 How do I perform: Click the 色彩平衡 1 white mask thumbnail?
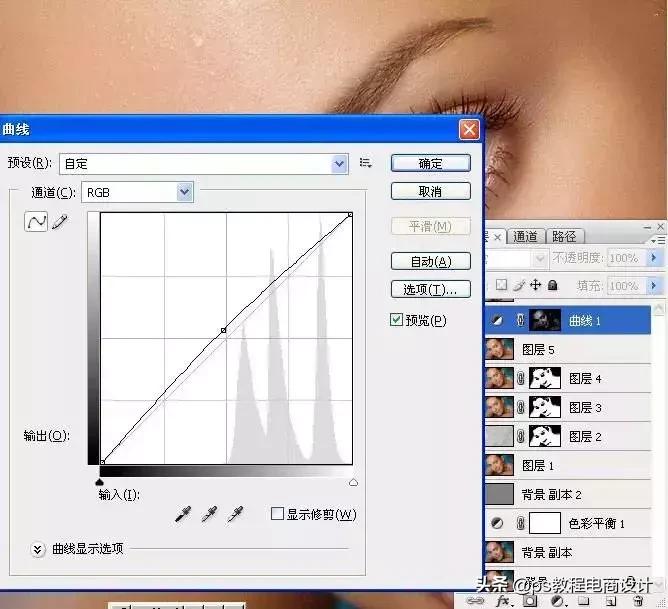coord(545,523)
